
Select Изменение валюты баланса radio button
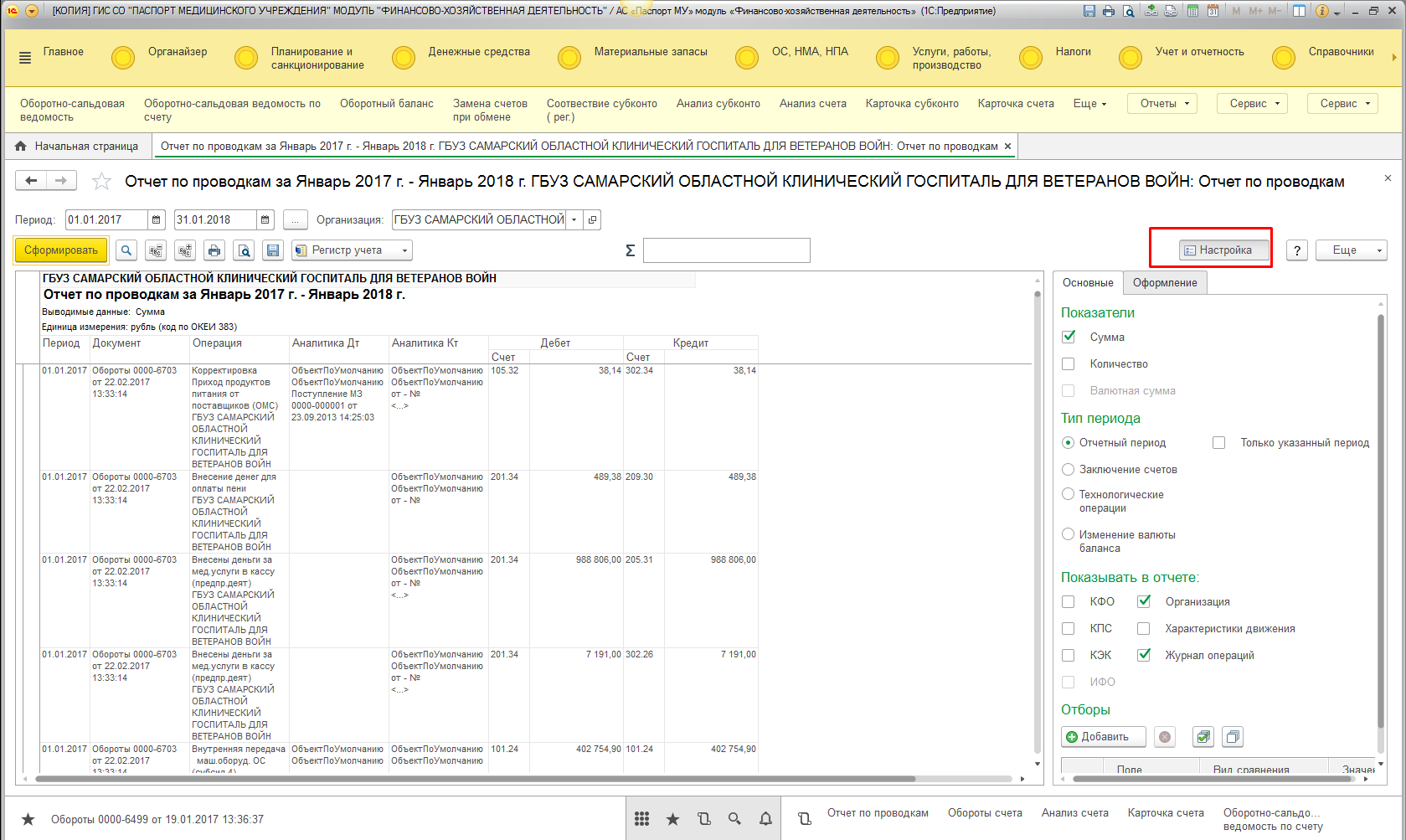tap(1068, 534)
